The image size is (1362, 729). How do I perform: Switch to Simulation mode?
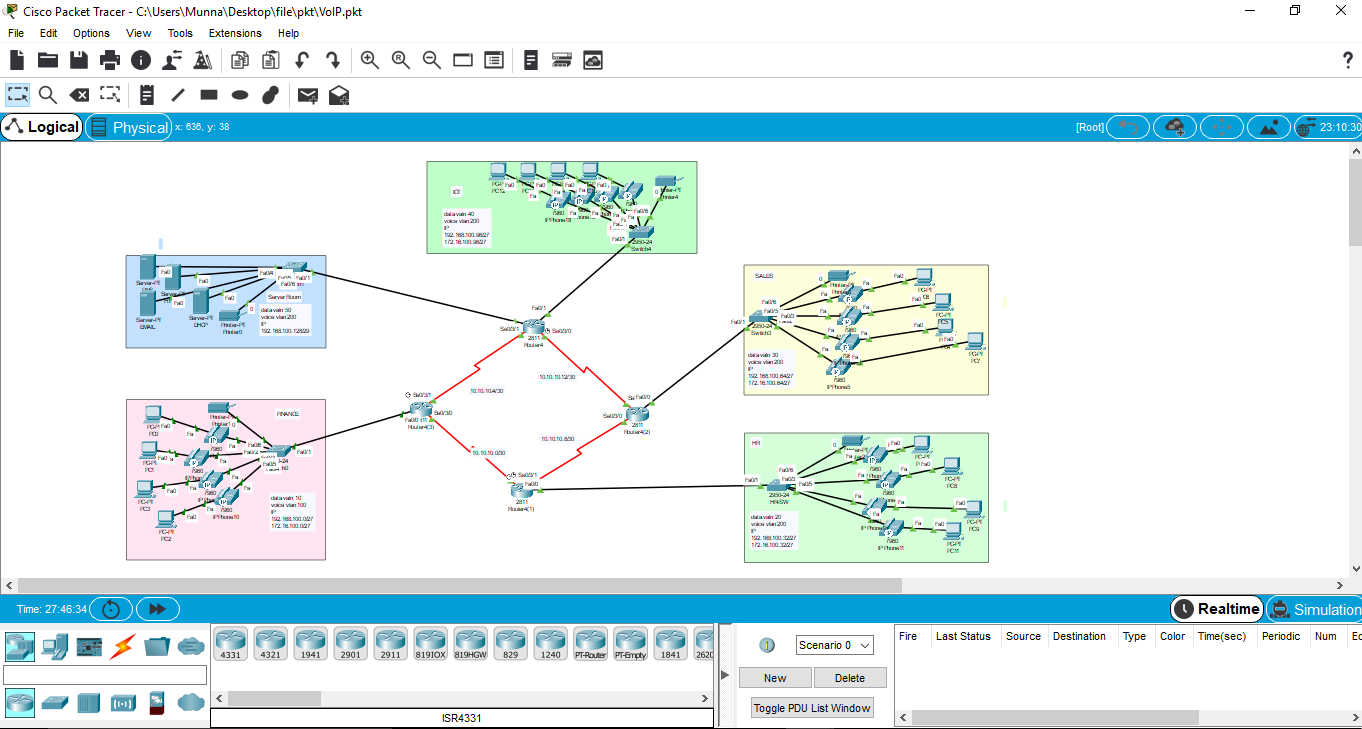pos(1314,609)
